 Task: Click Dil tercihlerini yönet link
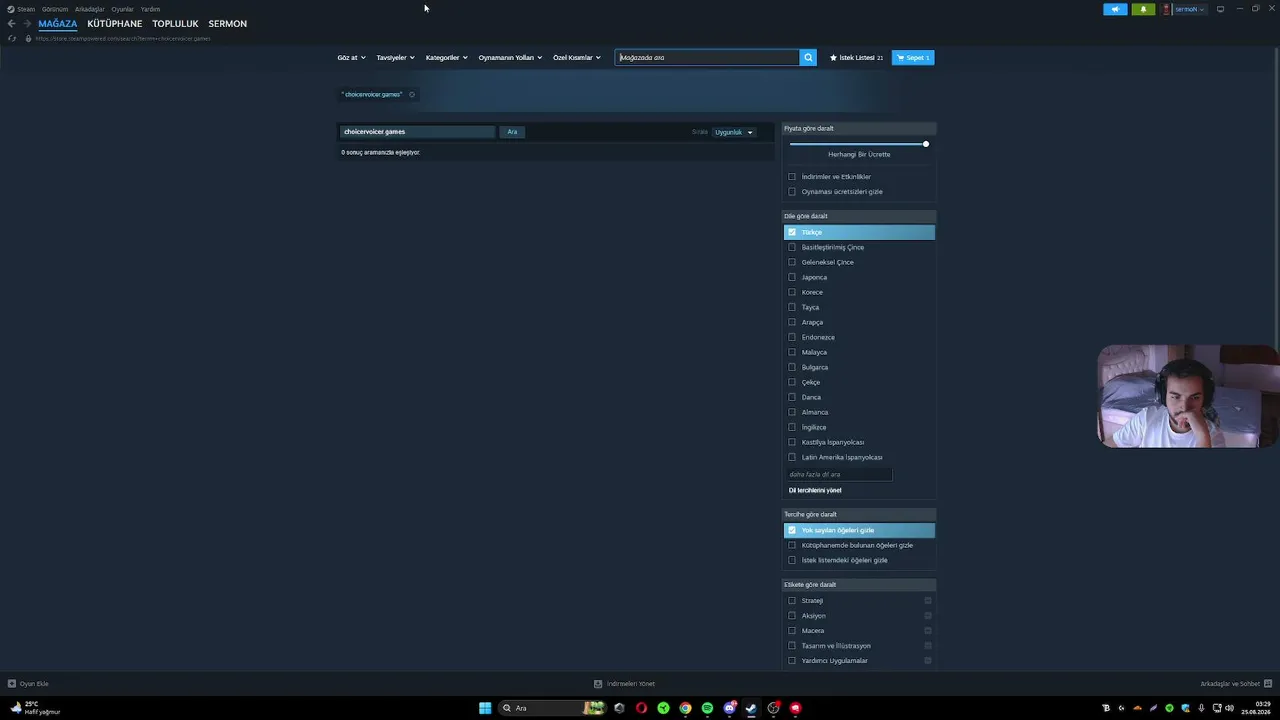(x=815, y=491)
